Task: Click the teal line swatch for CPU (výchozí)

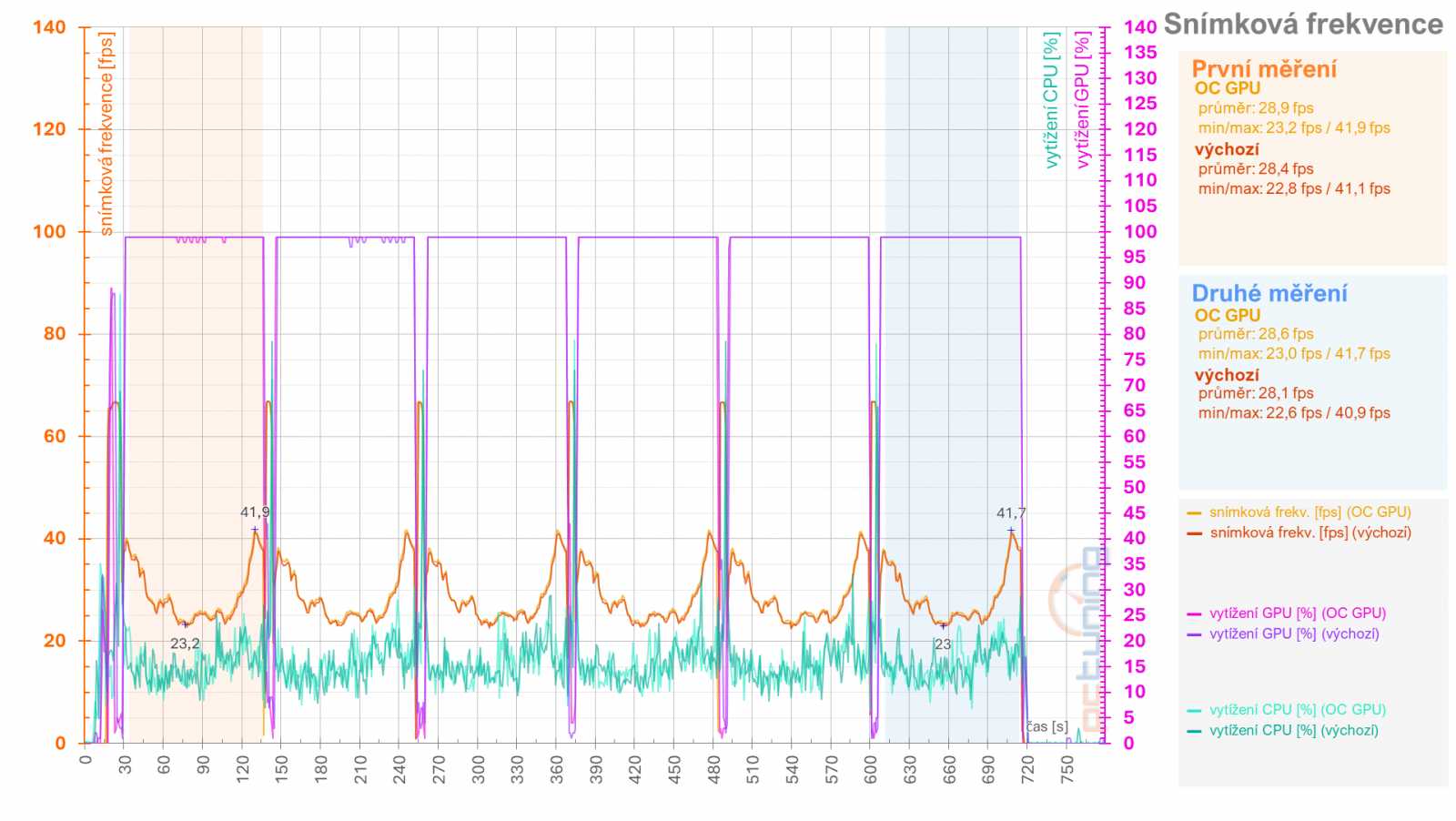Action: (1195, 731)
